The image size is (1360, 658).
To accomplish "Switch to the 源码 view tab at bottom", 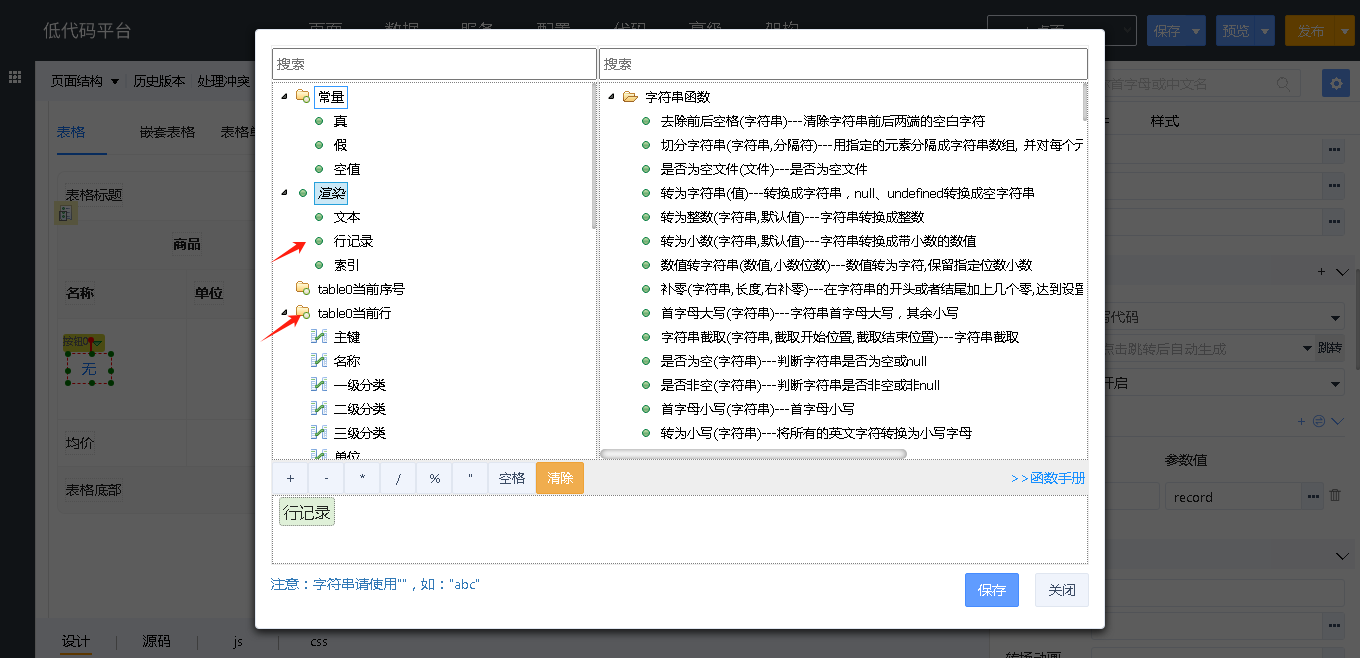I will [x=156, y=641].
